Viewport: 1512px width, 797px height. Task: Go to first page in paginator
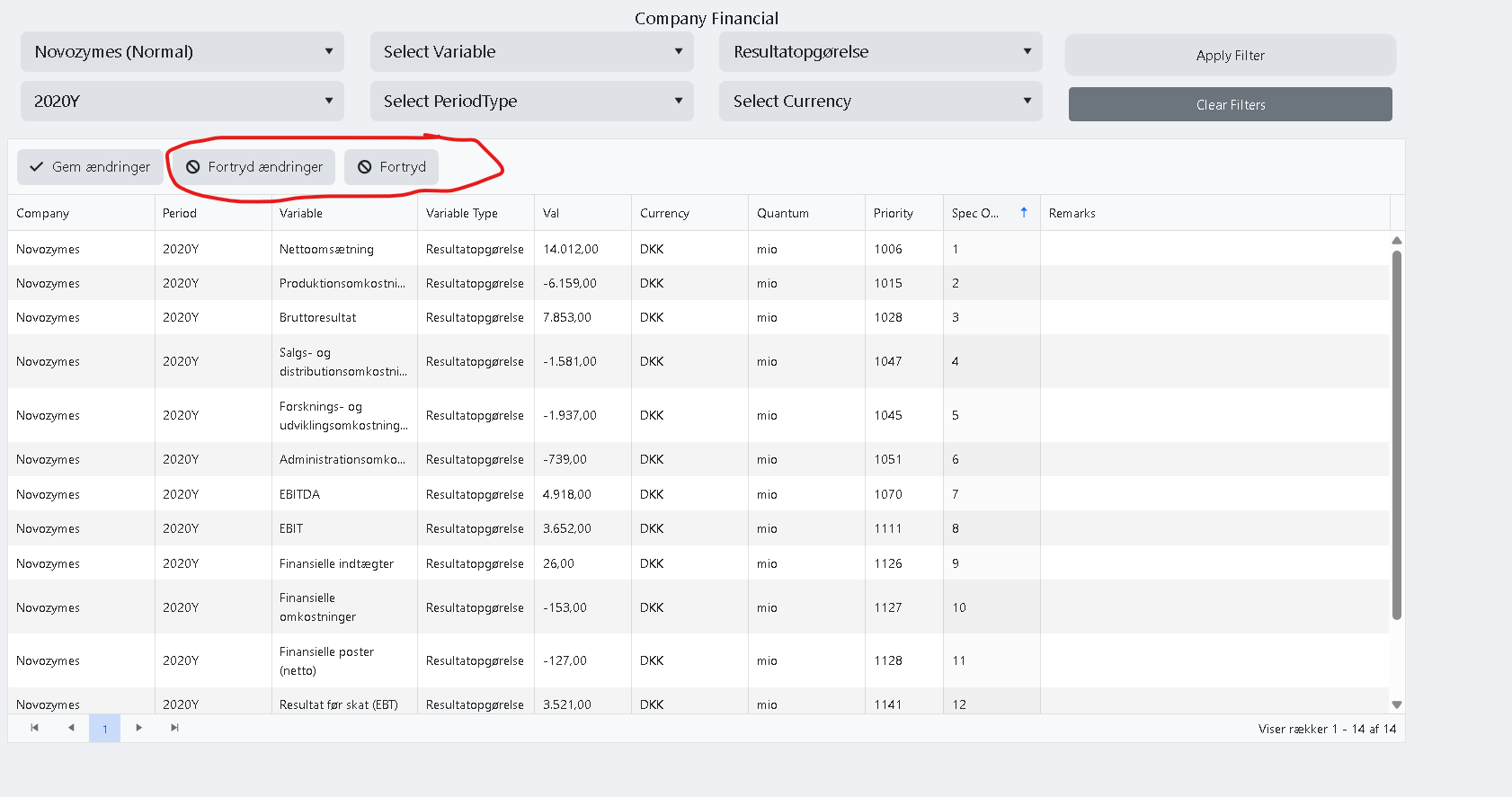[34, 728]
